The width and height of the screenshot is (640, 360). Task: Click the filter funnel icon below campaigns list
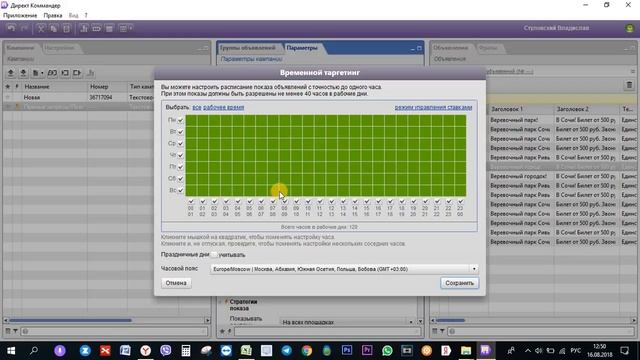[x=15, y=331]
